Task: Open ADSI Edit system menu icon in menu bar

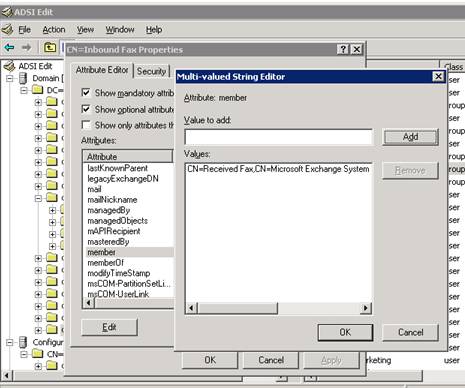Action: click(7, 30)
